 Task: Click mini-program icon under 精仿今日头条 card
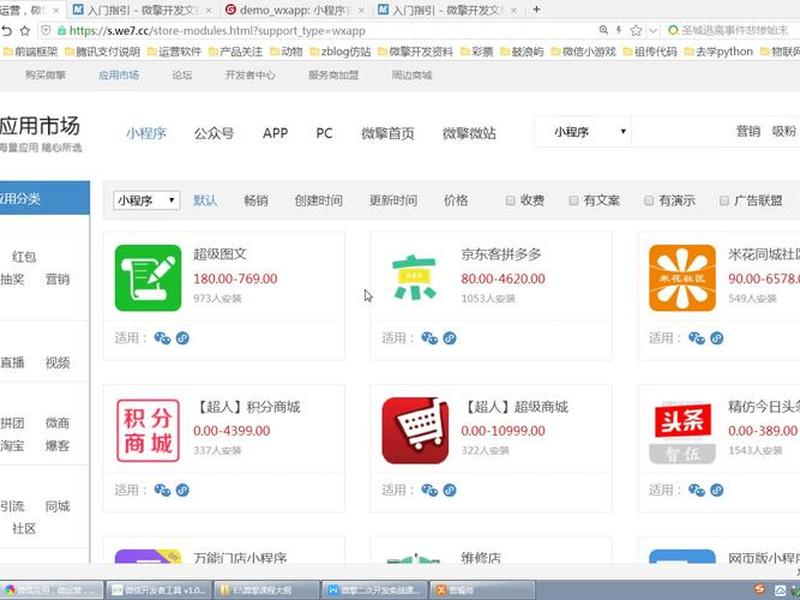[717, 490]
